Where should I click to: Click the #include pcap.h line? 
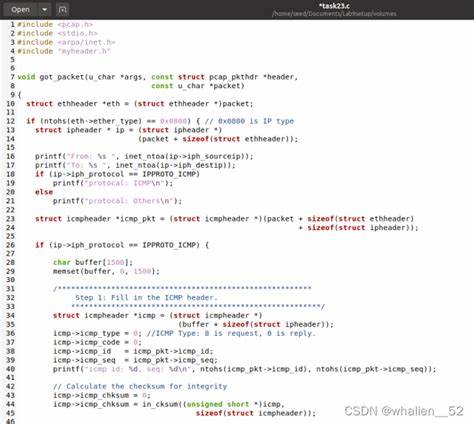(55, 25)
